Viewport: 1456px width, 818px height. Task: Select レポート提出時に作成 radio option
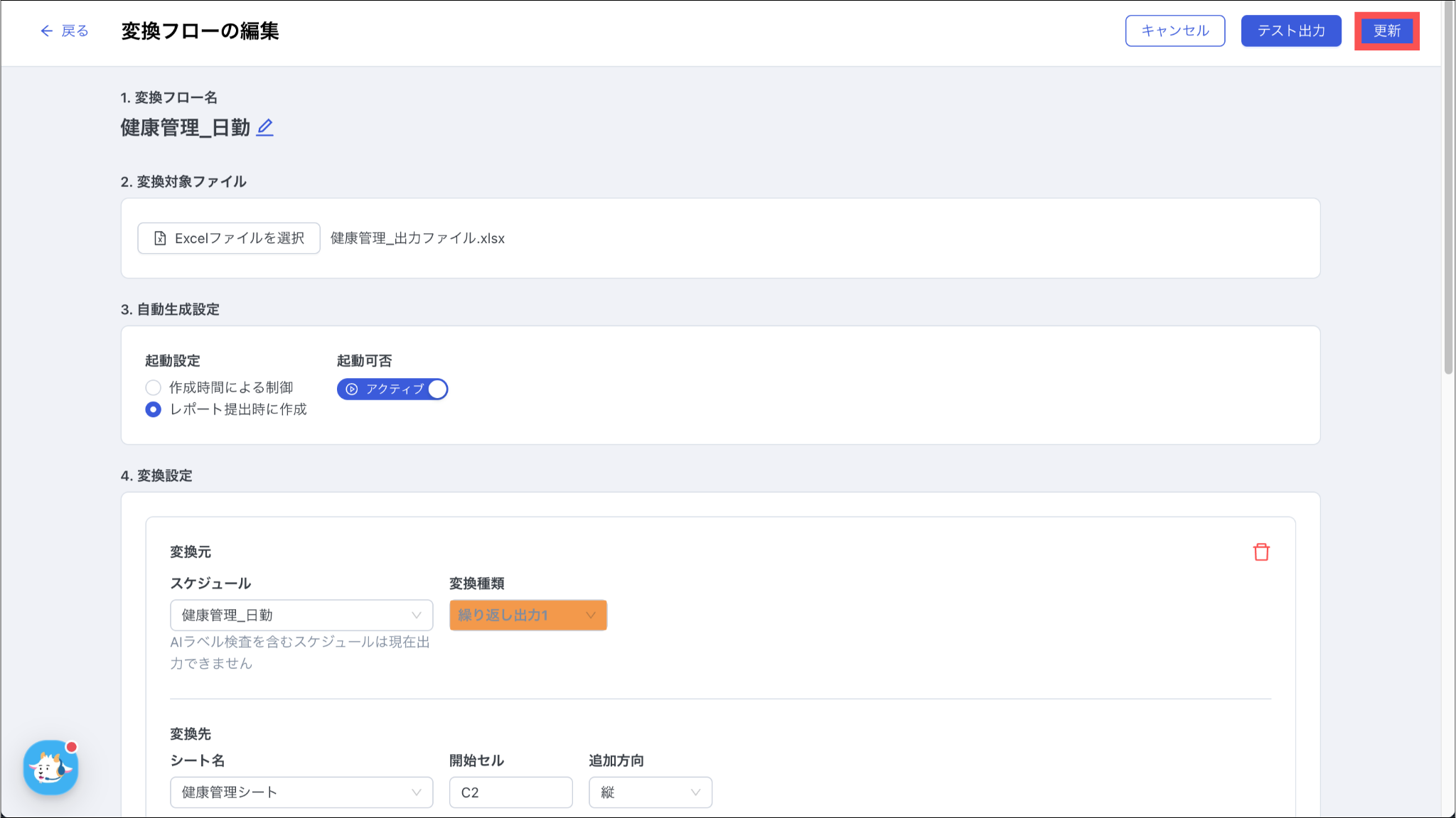click(153, 410)
